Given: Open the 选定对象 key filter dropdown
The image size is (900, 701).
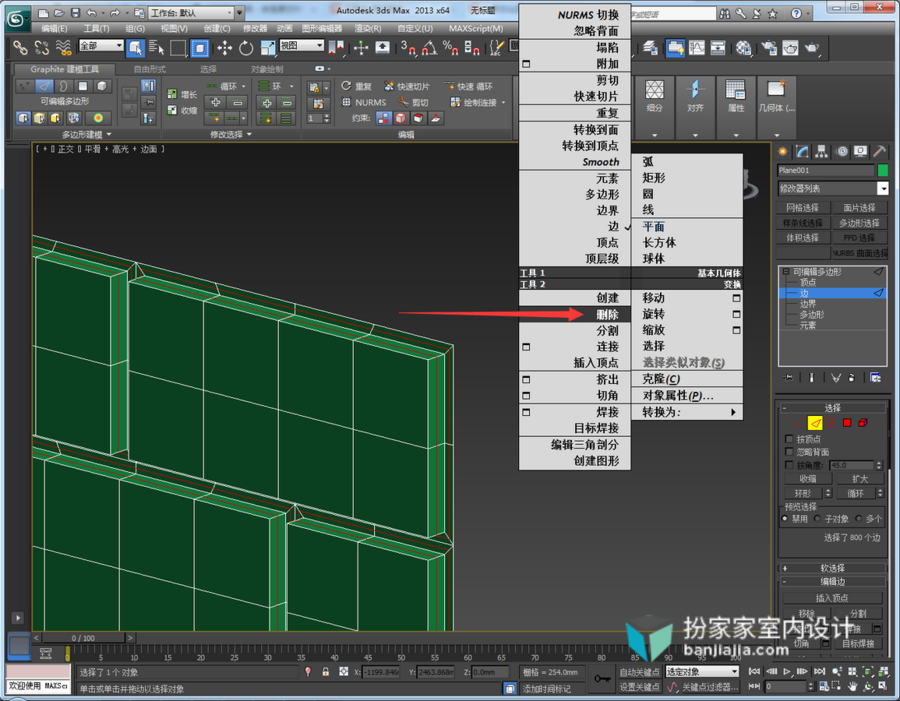Looking at the screenshot, I should point(702,671).
